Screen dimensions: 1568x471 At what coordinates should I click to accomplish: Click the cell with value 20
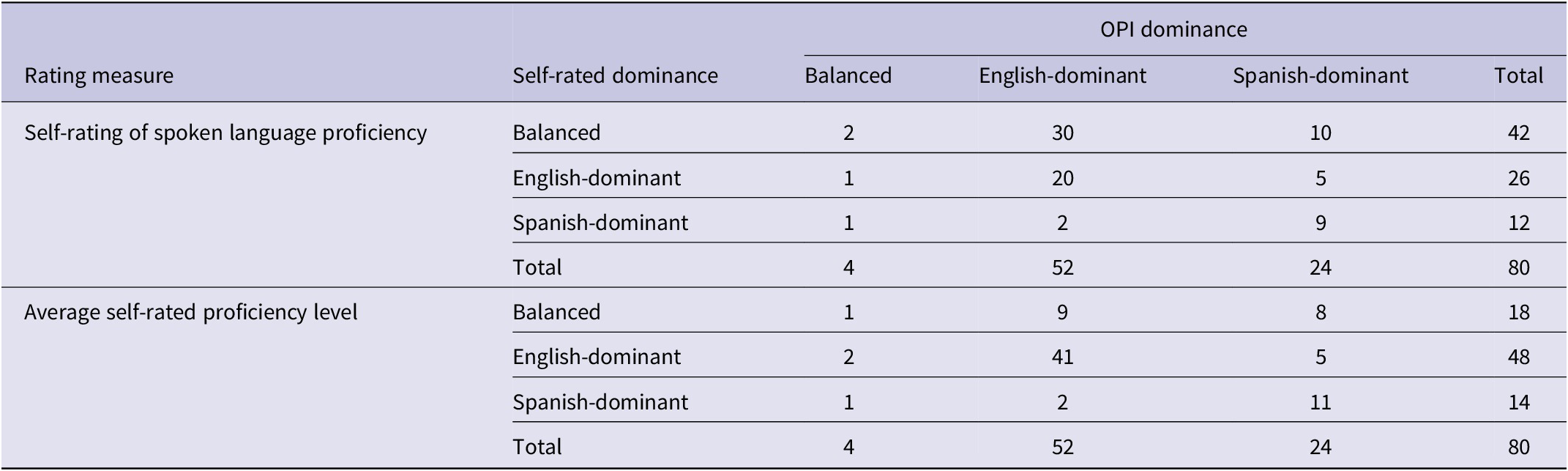pos(1062,178)
